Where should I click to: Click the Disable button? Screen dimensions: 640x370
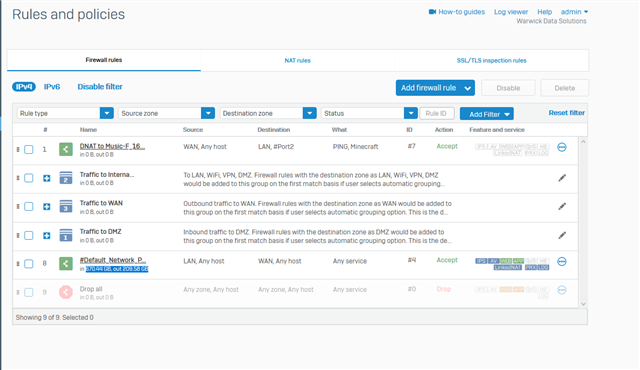click(x=508, y=88)
